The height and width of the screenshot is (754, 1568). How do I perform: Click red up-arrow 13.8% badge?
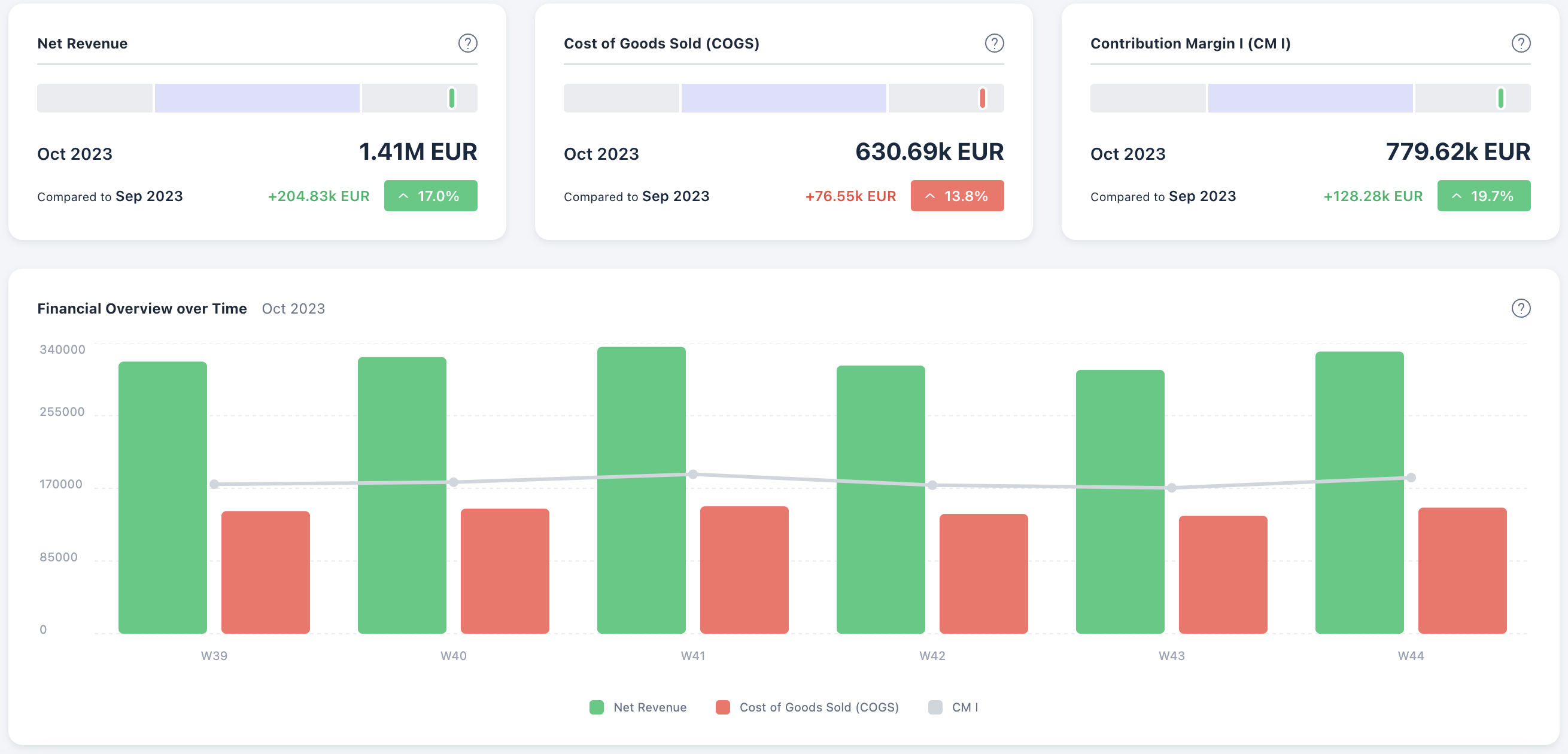click(957, 196)
